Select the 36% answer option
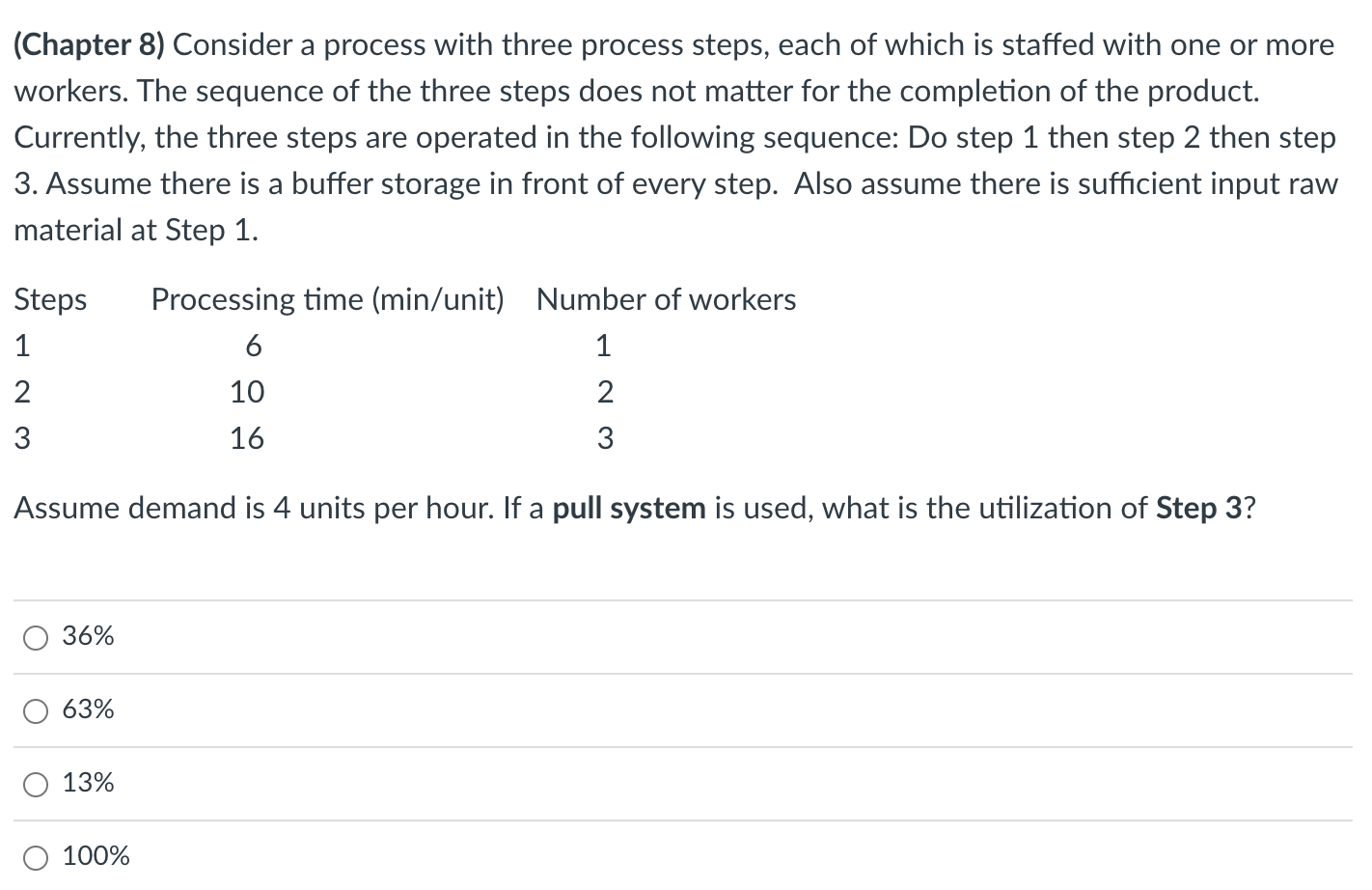Viewport: 1372px width, 890px height. point(35,637)
